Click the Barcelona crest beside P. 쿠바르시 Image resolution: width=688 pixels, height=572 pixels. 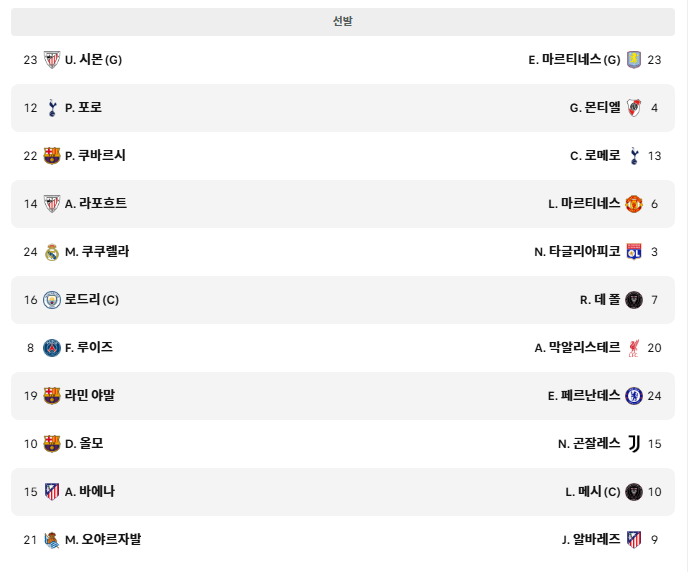click(x=52, y=156)
